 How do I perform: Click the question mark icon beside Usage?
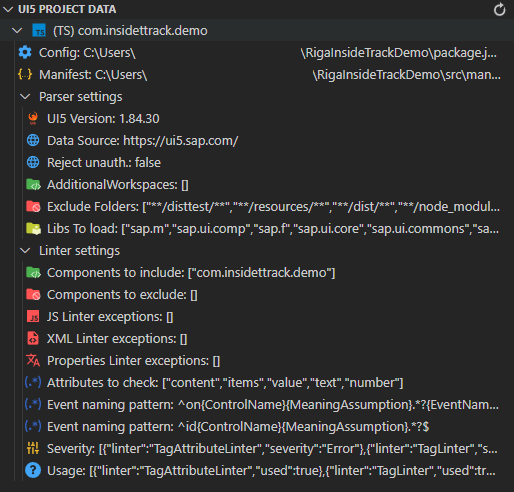tap(33, 471)
